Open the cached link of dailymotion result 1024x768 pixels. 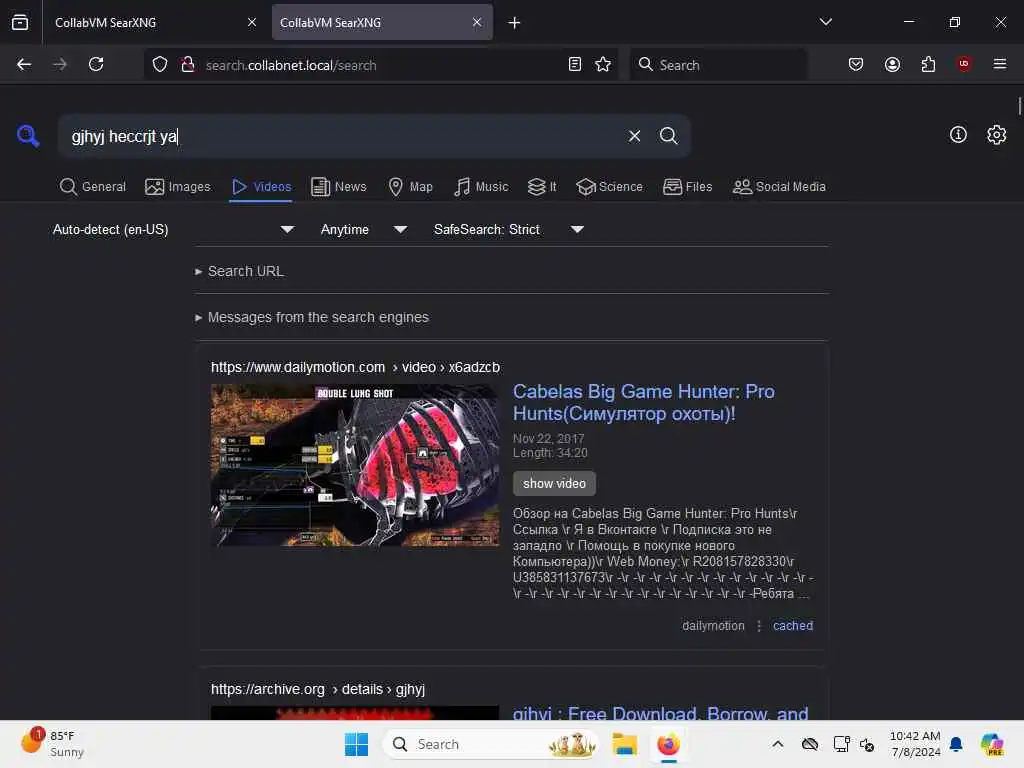tap(793, 626)
